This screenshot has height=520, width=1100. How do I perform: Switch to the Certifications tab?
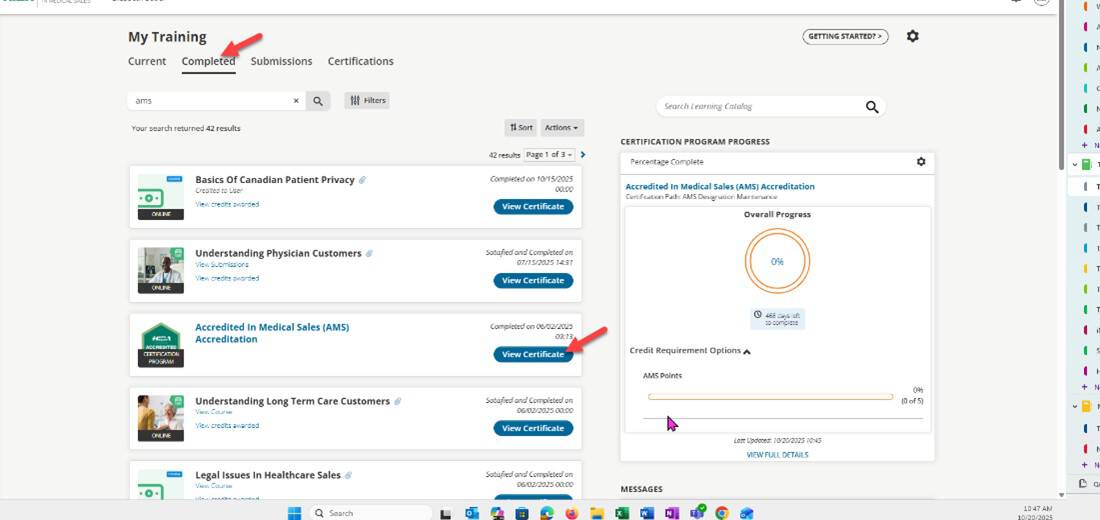(360, 62)
